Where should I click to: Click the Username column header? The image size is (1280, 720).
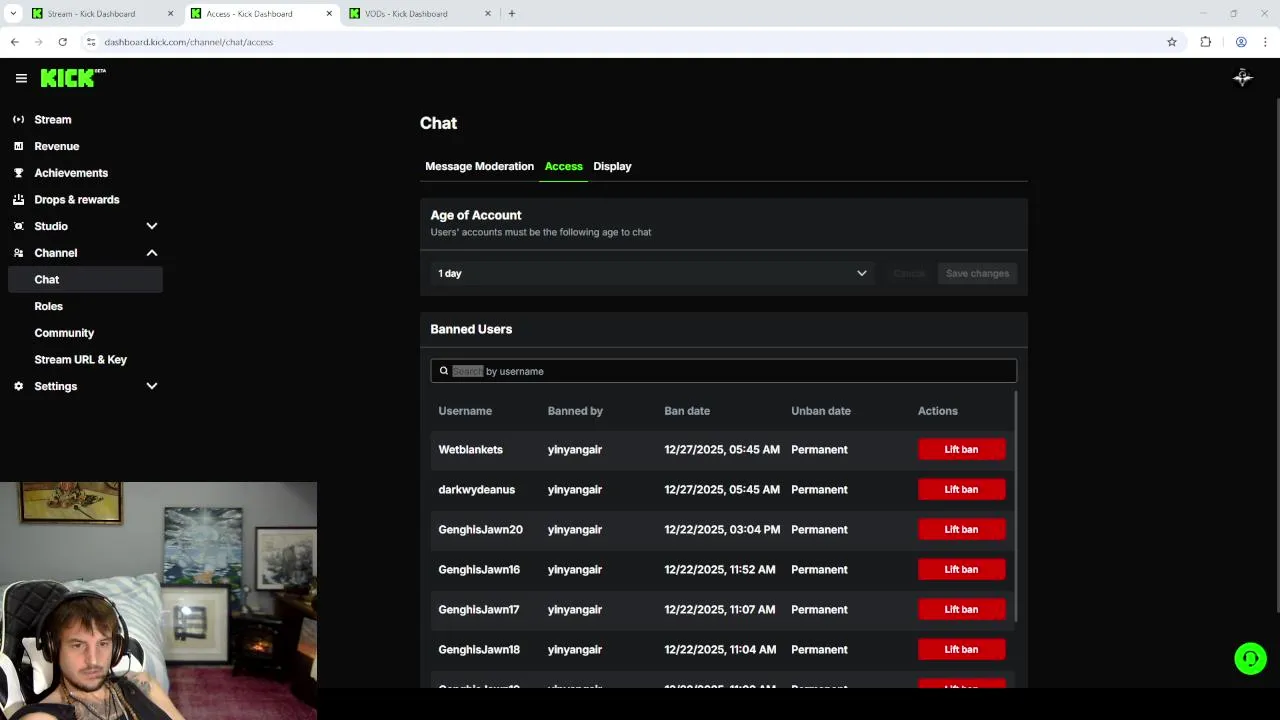[465, 411]
